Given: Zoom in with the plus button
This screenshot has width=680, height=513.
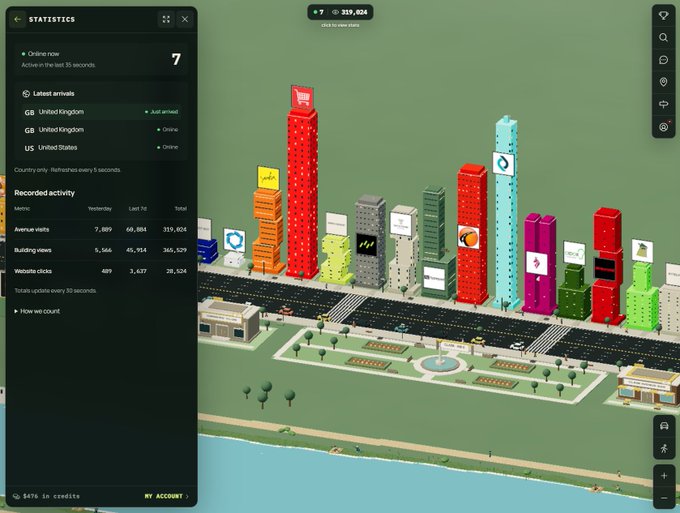Looking at the screenshot, I should click(664, 476).
